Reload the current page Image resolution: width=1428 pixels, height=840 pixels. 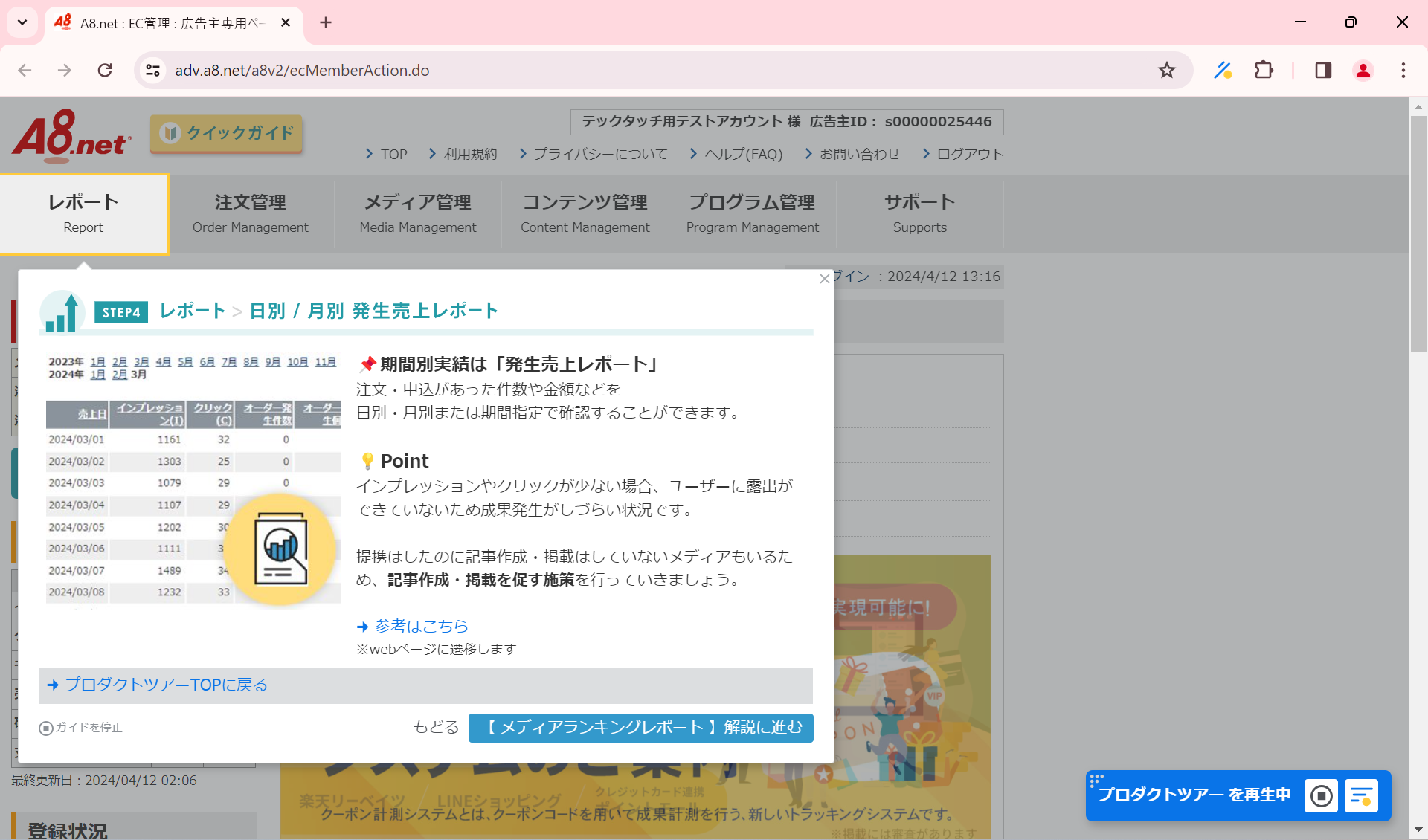pyautogui.click(x=105, y=70)
